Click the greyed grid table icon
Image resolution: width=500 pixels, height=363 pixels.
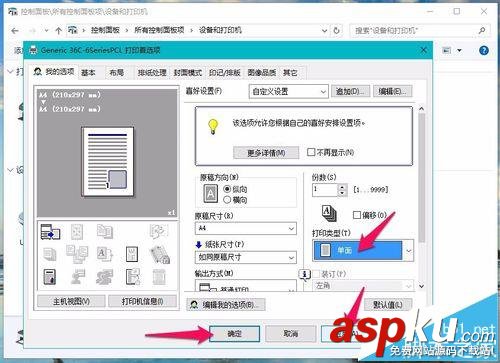[159, 277]
